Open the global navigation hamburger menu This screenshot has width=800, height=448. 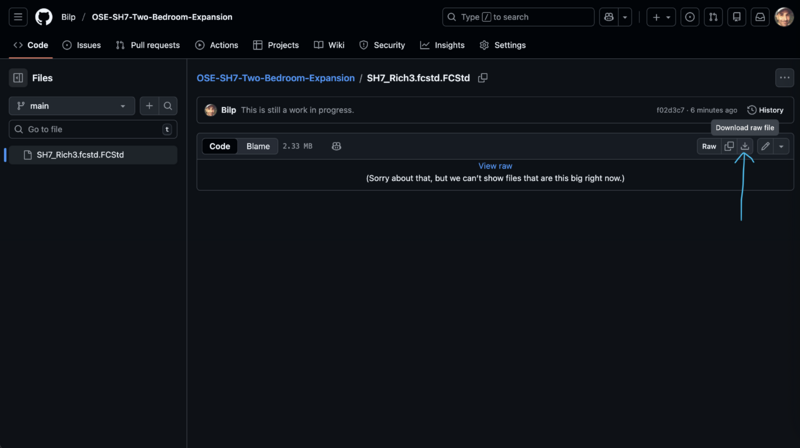[18, 17]
